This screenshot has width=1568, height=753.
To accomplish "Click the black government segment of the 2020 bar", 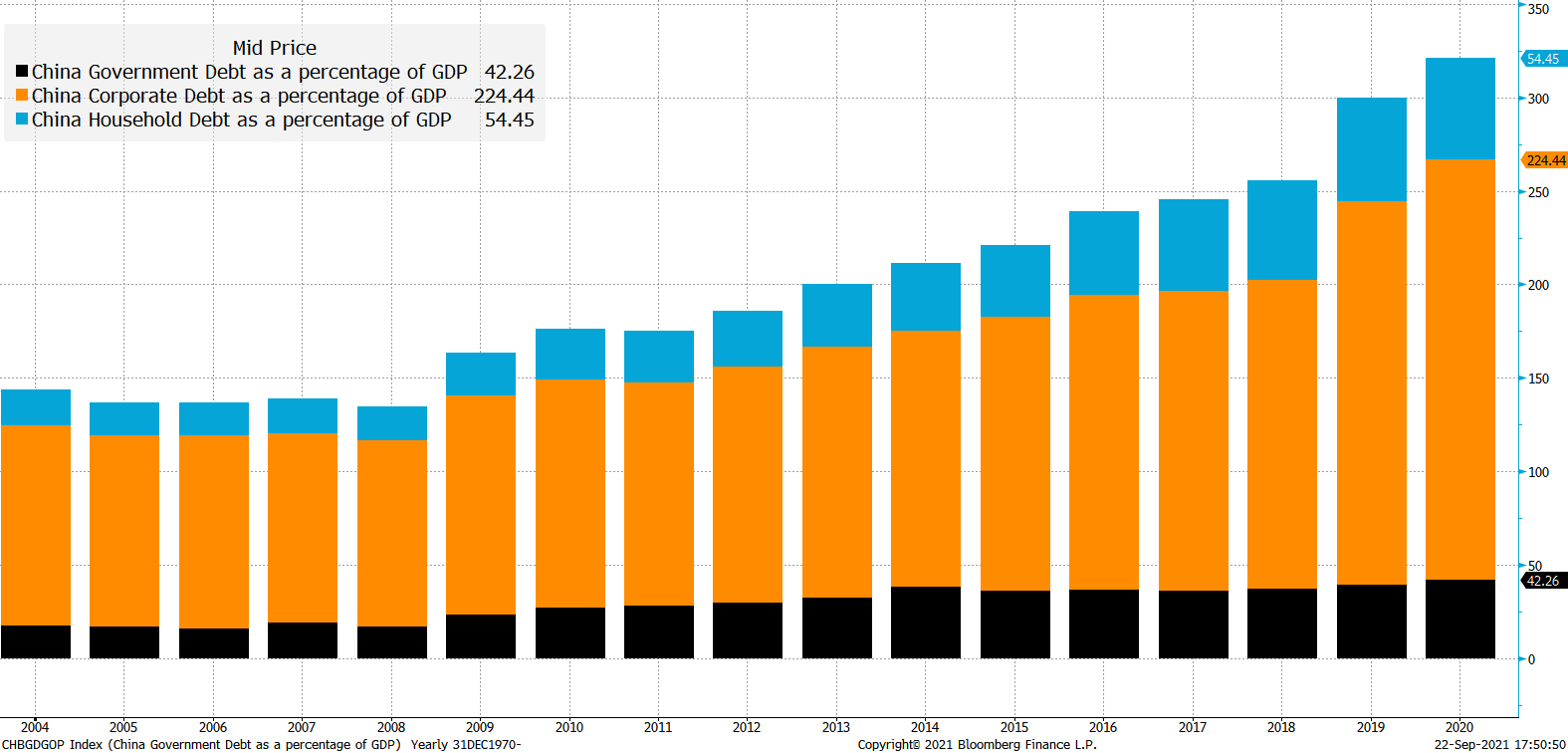I will coord(1460,619).
